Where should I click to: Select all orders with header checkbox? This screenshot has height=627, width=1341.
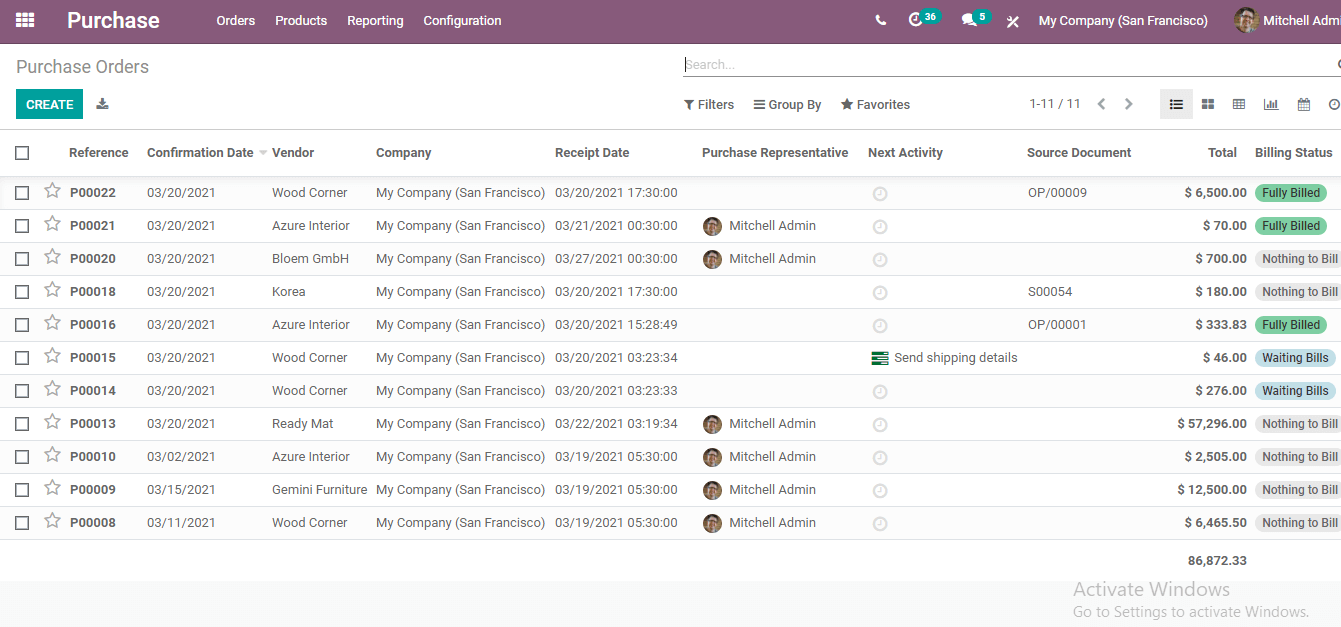click(22, 153)
